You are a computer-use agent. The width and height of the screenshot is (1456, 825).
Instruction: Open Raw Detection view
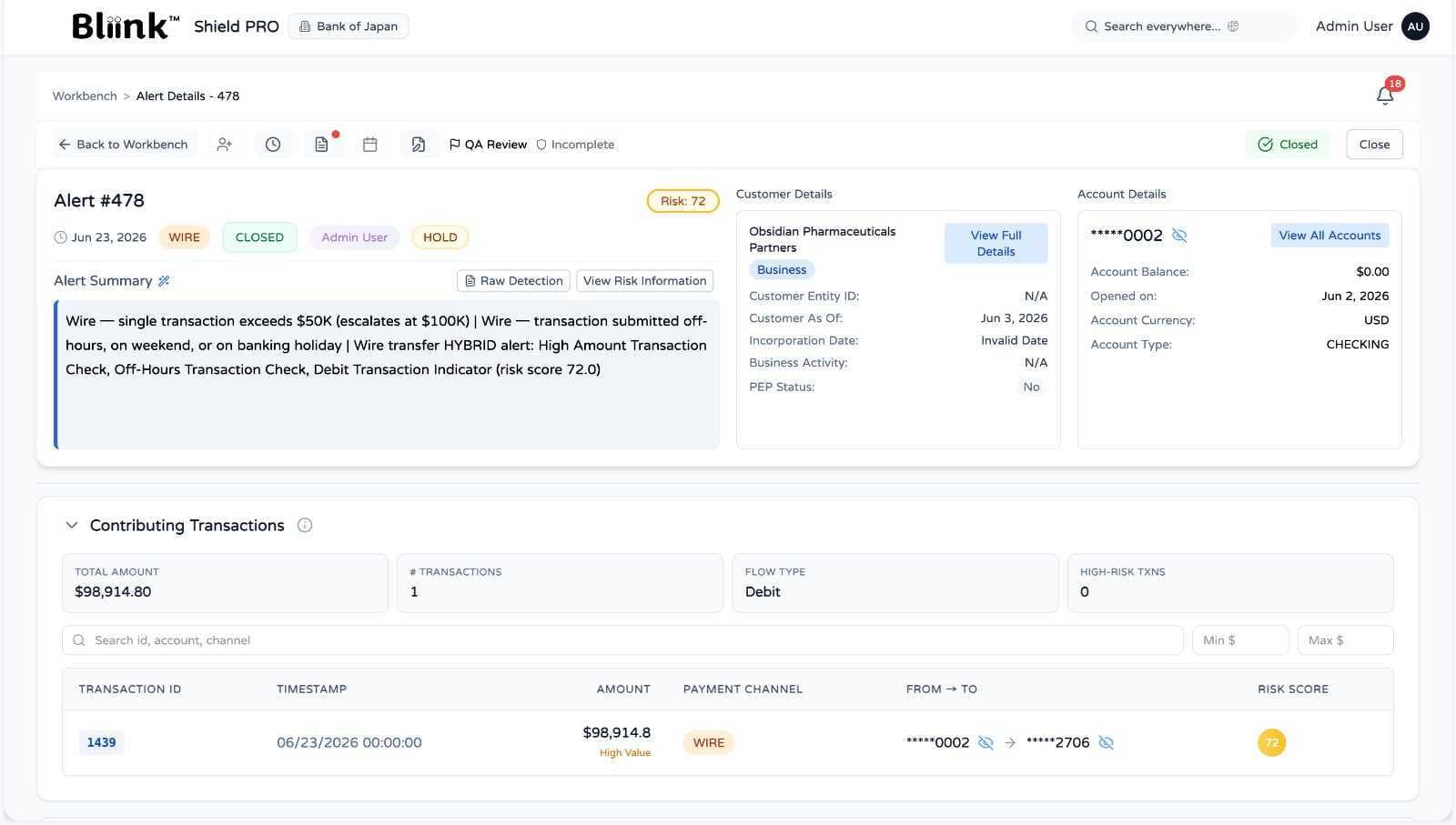[513, 281]
